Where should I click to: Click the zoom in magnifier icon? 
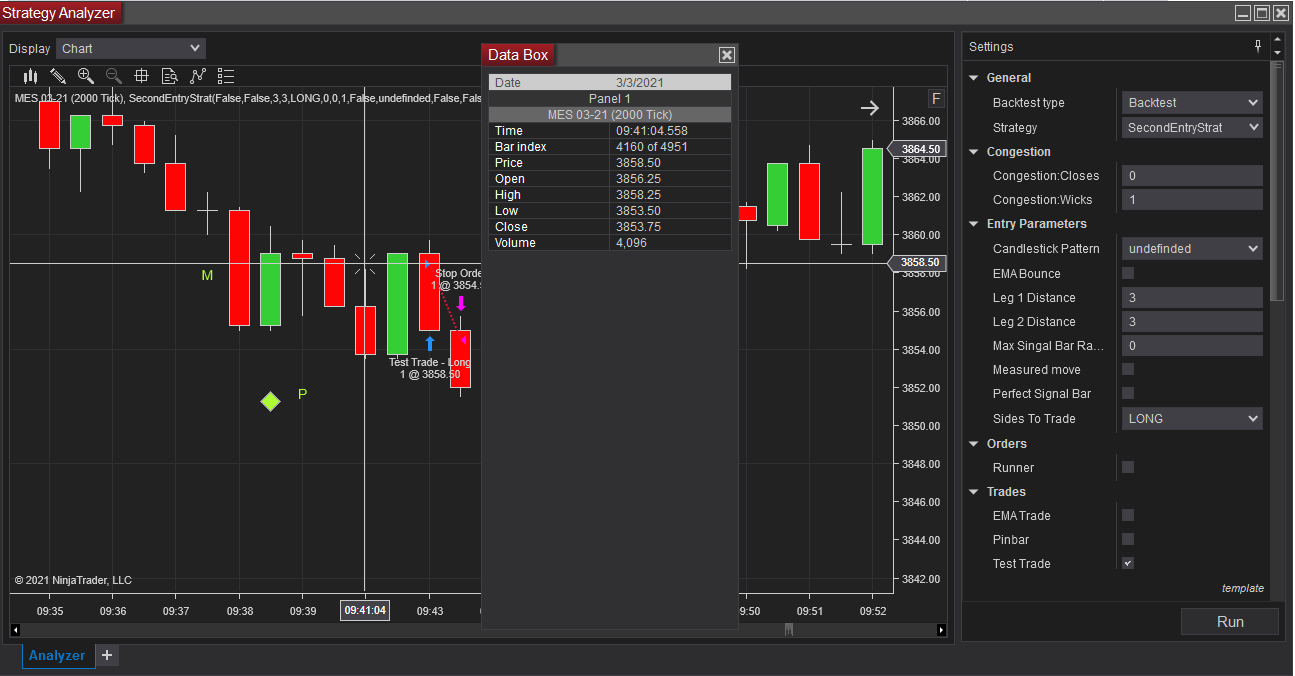[86, 76]
